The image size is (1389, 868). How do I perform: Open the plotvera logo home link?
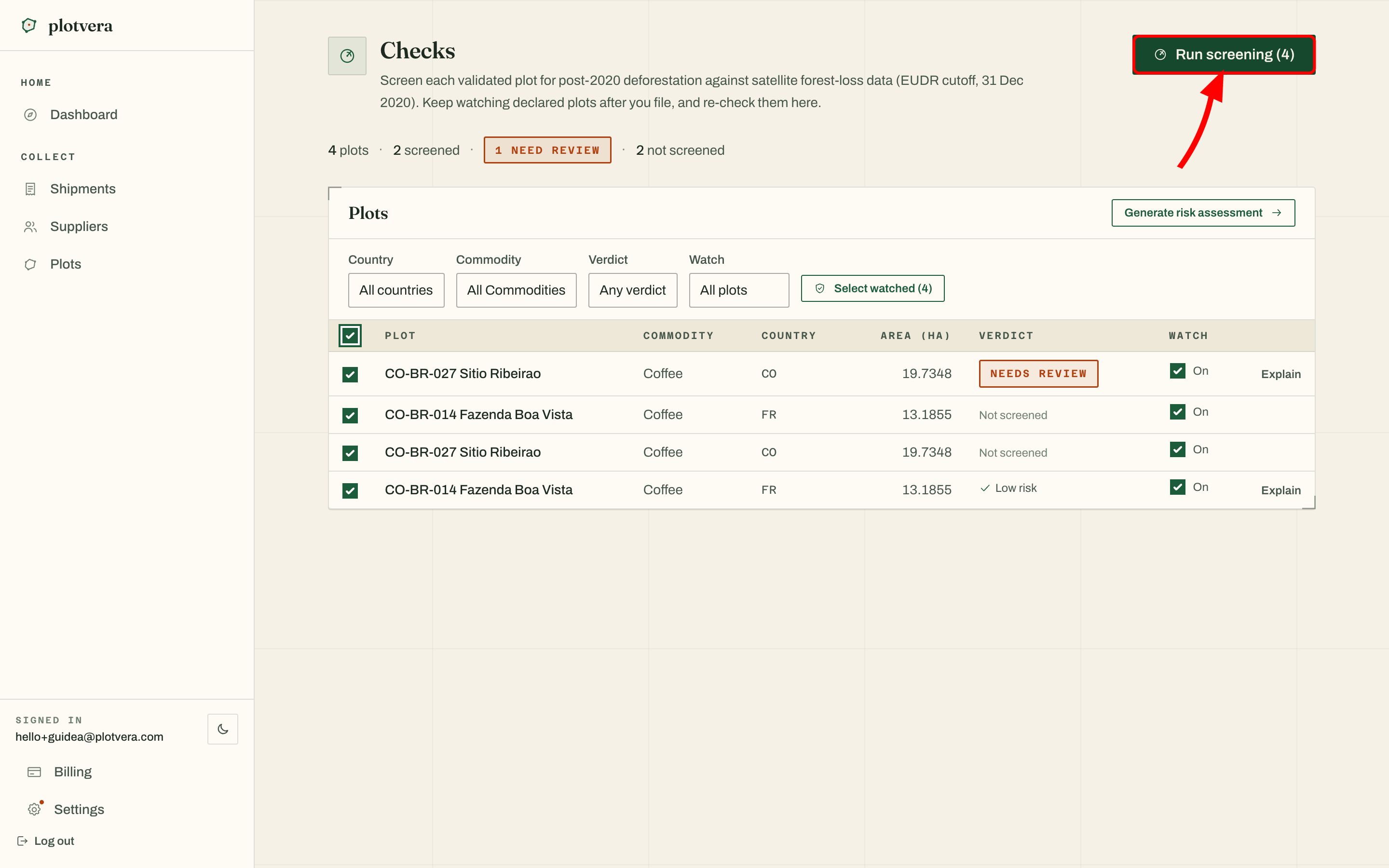click(x=67, y=25)
